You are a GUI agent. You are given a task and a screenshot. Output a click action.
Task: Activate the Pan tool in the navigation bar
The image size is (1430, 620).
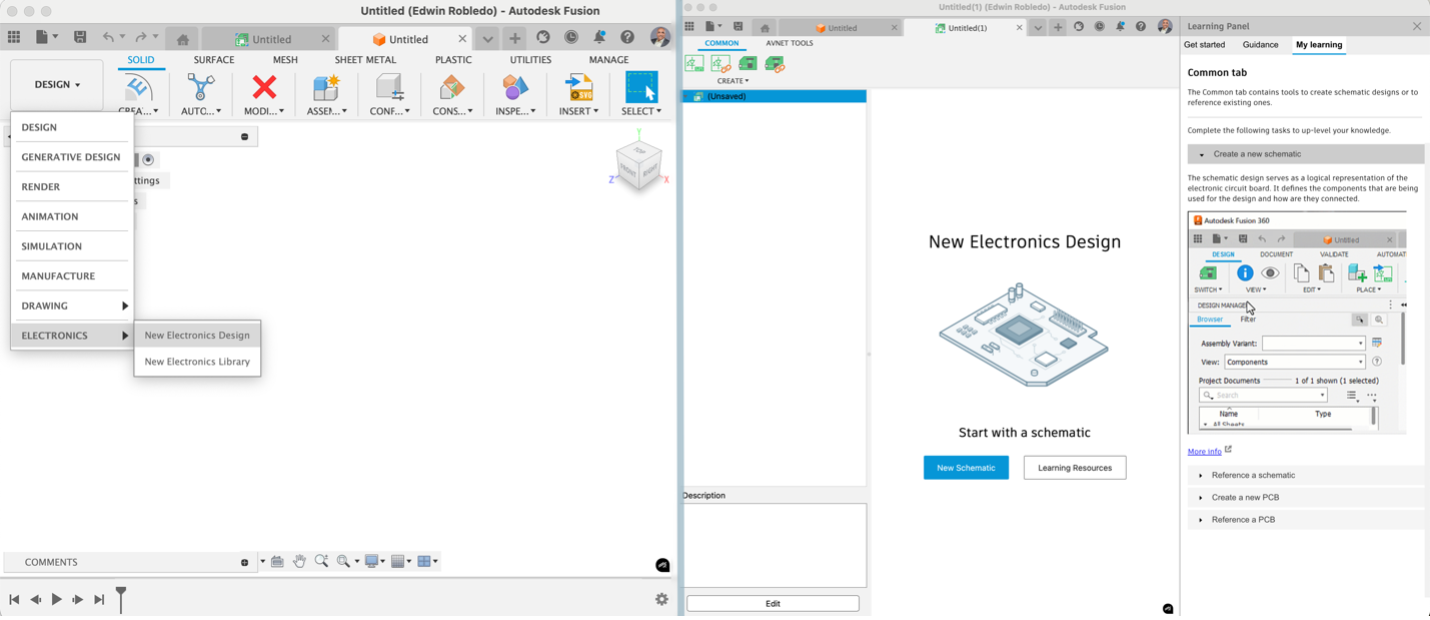pyautogui.click(x=300, y=561)
